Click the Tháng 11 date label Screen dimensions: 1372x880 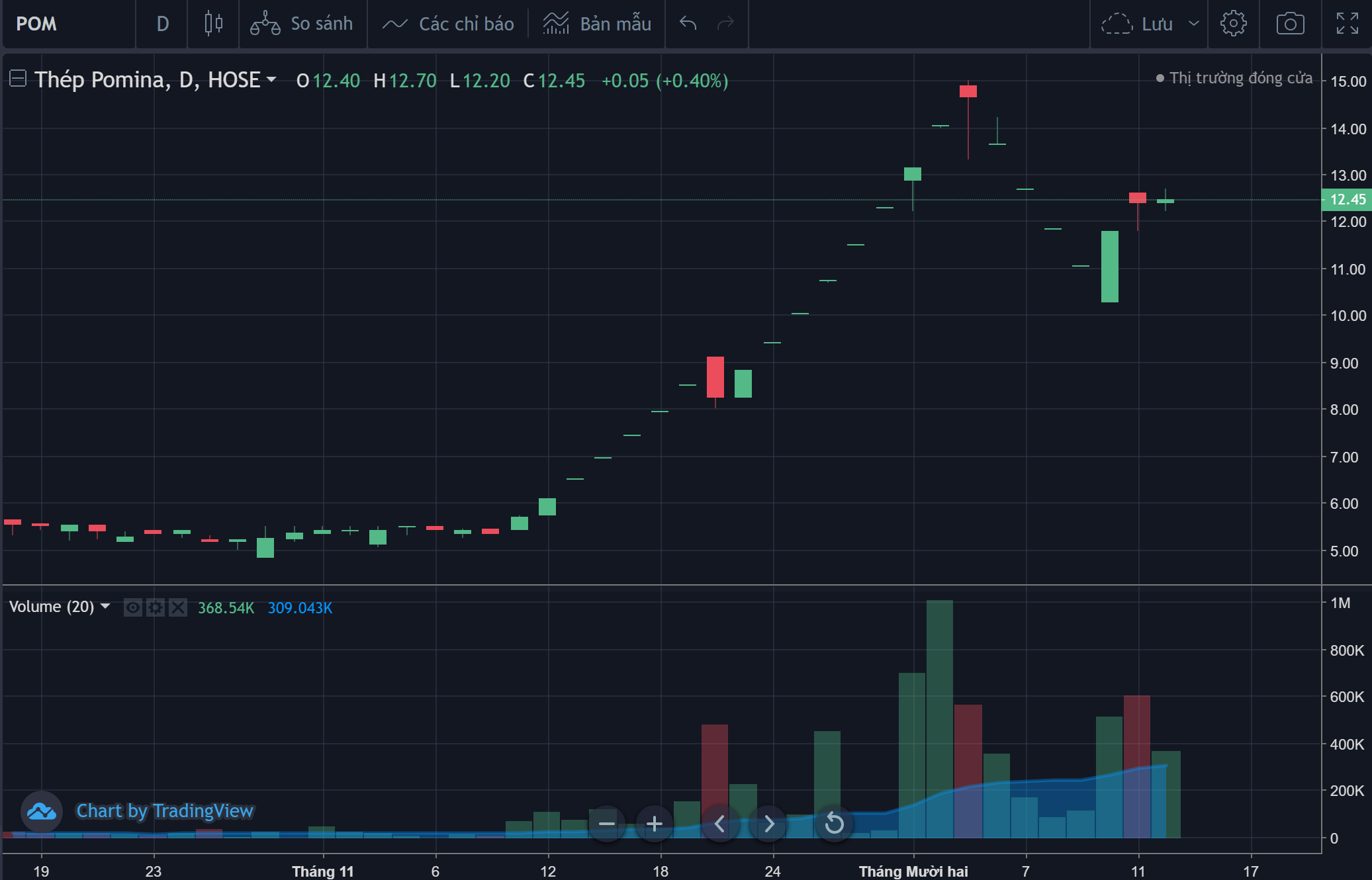click(323, 871)
